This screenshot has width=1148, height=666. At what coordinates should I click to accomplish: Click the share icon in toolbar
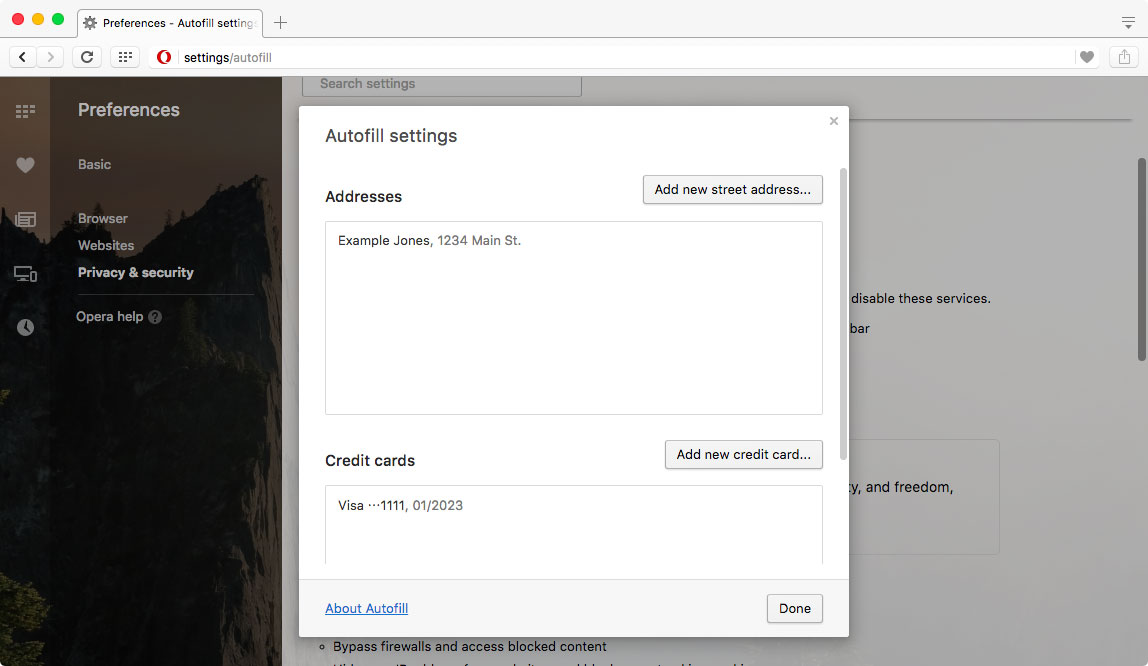pos(1122,57)
